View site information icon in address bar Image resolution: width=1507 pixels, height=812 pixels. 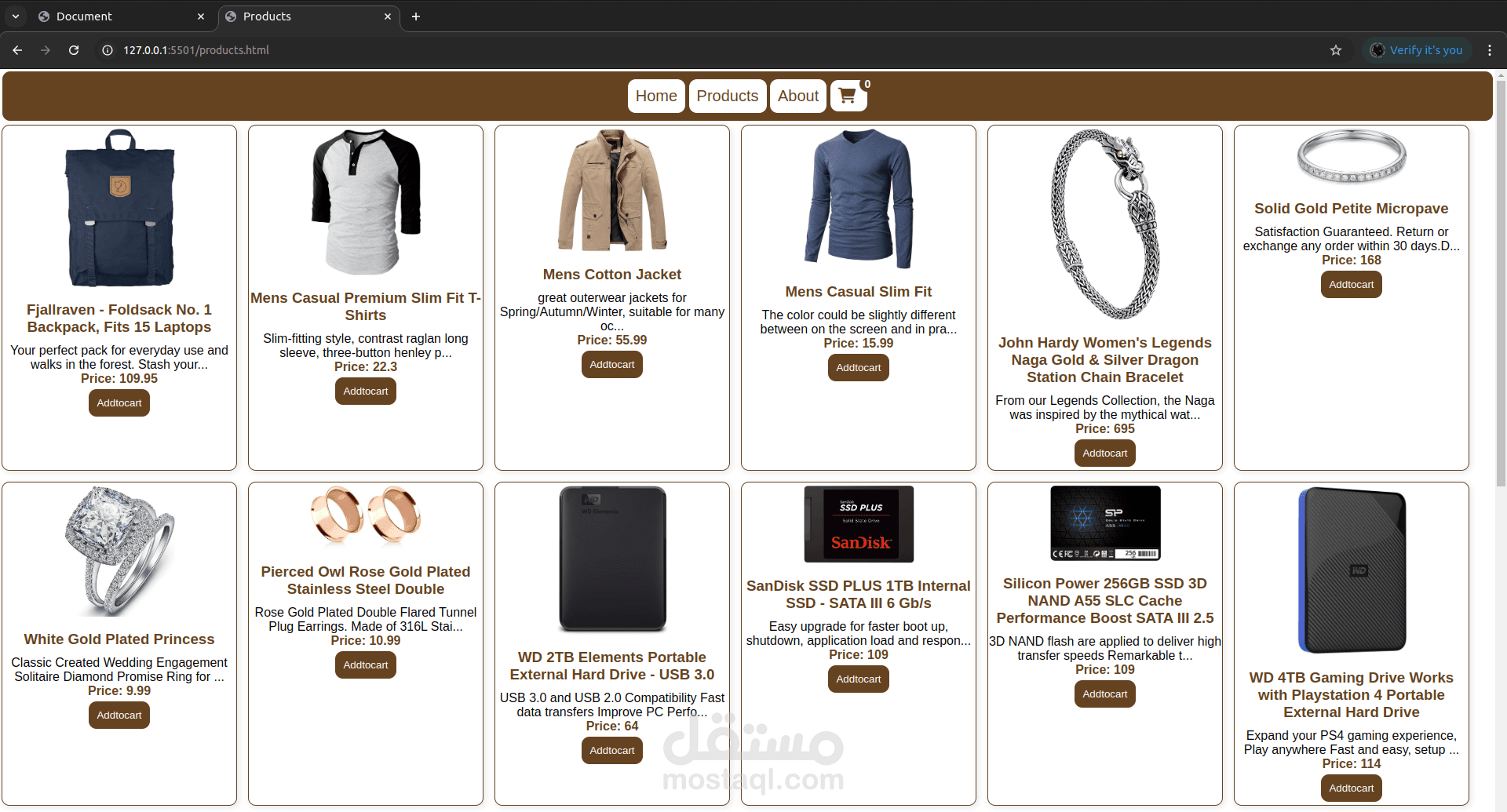pos(108,50)
